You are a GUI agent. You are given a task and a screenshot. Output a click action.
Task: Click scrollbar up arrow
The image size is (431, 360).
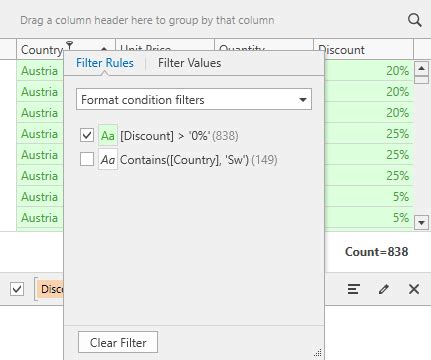[421, 69]
